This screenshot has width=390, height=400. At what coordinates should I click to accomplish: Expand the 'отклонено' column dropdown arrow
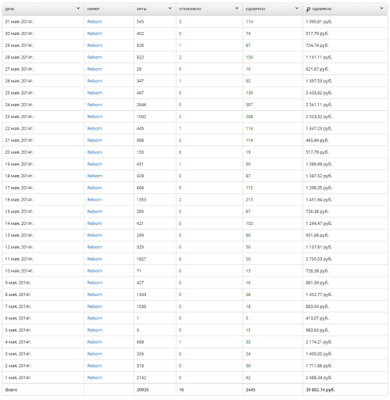(237, 8)
